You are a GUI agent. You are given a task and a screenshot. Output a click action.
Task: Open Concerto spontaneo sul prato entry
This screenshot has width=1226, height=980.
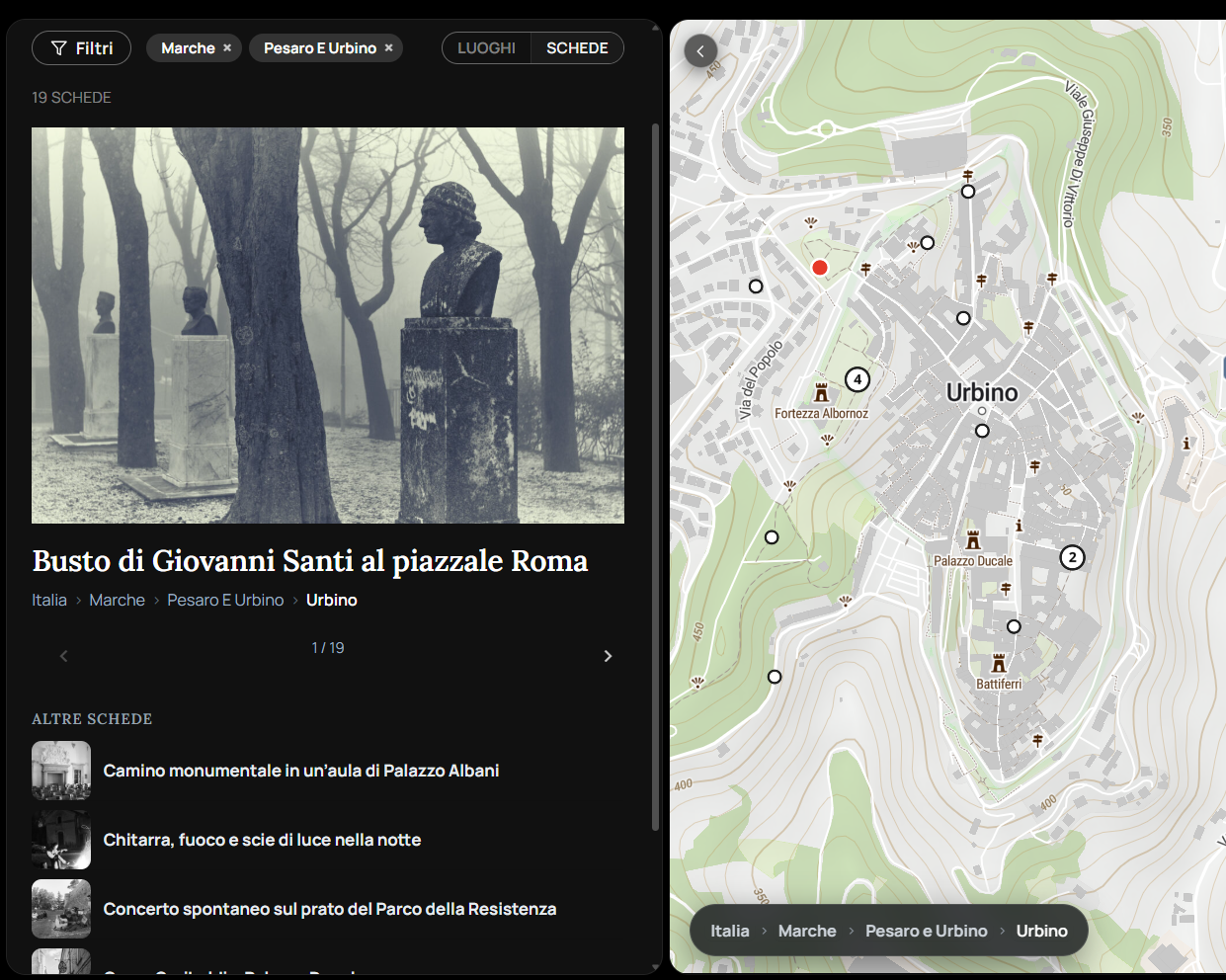330,909
